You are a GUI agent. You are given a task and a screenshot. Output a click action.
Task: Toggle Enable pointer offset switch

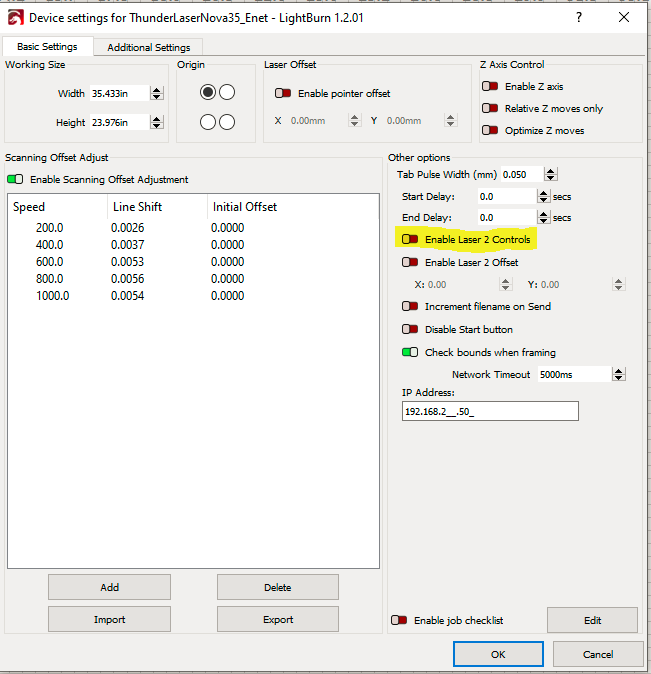point(283,93)
